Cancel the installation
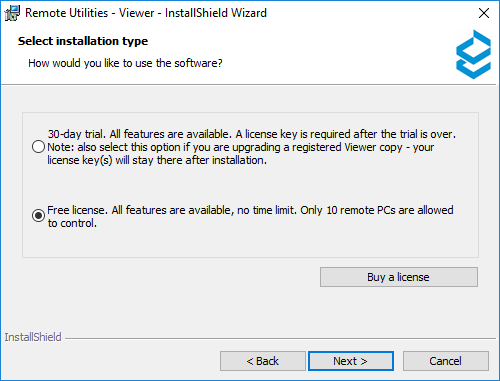The image size is (500, 381). (x=446, y=361)
